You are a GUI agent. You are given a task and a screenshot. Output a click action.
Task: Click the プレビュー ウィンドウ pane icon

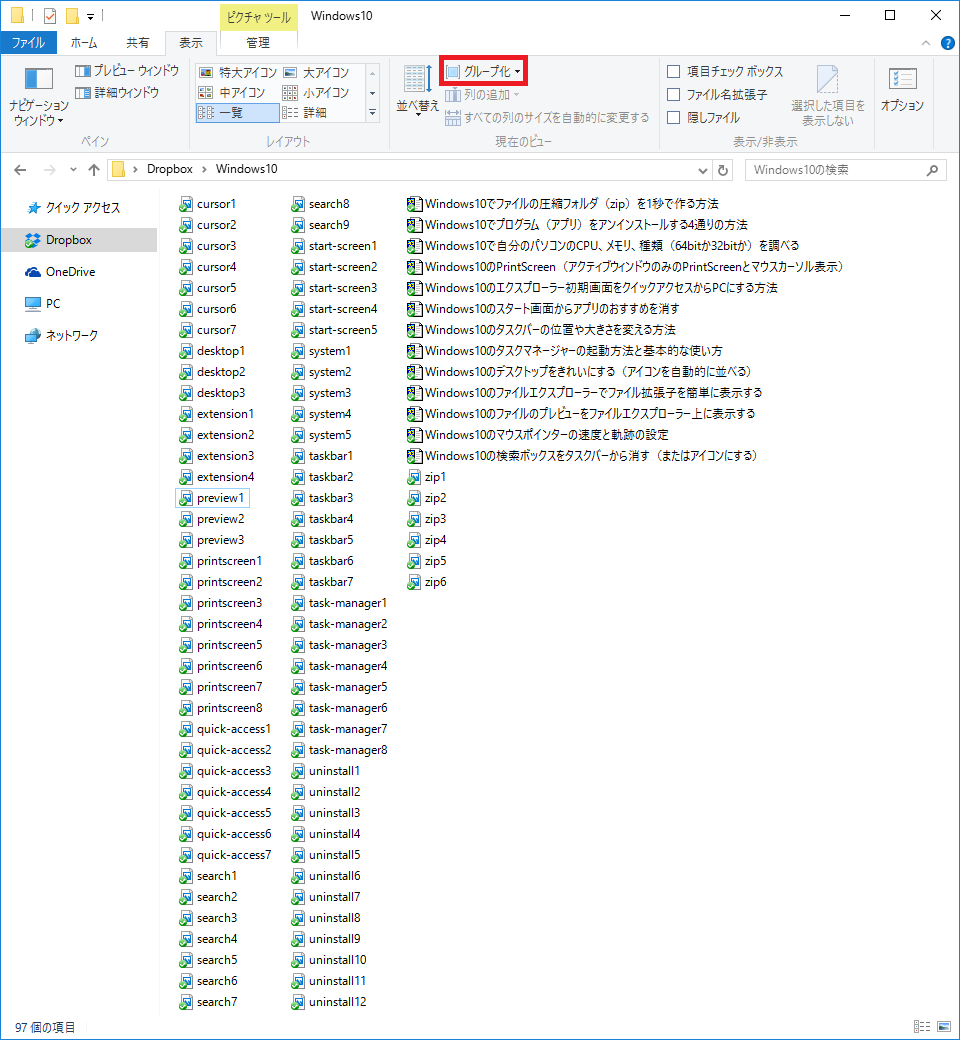point(84,71)
